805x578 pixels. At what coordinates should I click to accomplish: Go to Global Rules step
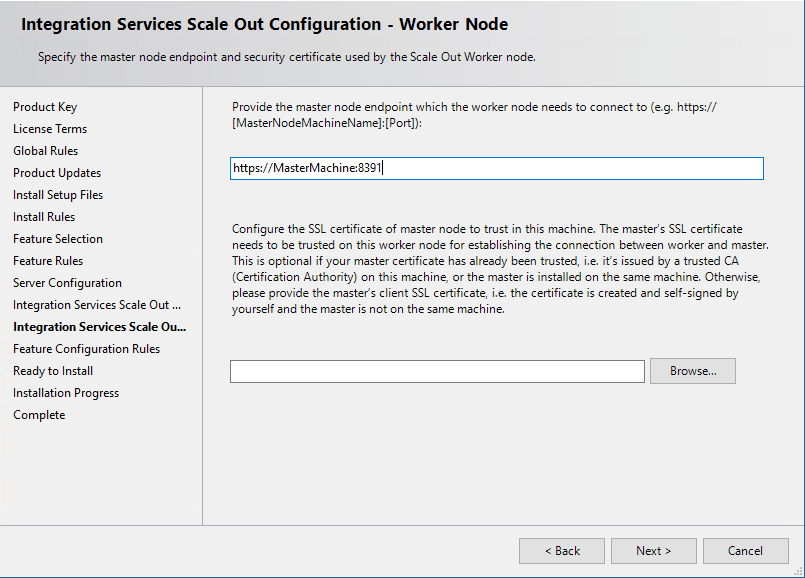[45, 150]
